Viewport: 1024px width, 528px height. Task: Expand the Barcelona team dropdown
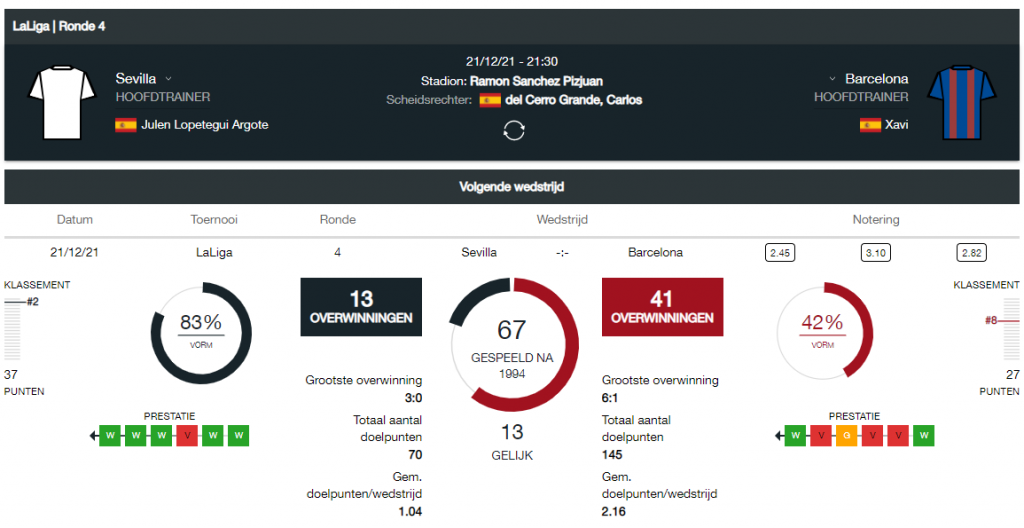(x=832, y=79)
